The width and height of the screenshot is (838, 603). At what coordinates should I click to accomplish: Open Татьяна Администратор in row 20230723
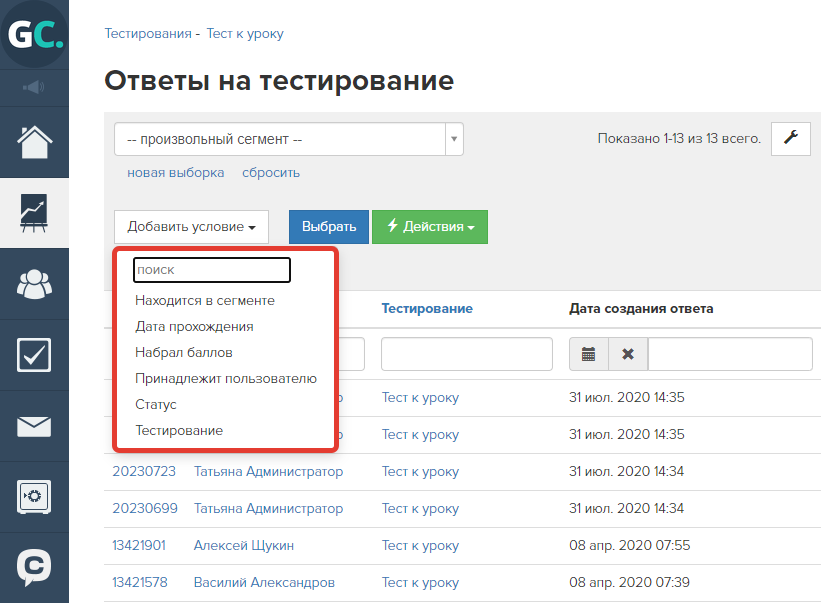click(x=268, y=471)
